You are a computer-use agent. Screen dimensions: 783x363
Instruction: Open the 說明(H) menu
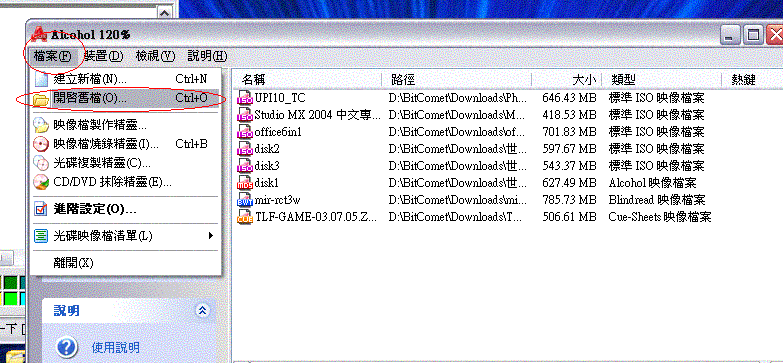[207, 56]
